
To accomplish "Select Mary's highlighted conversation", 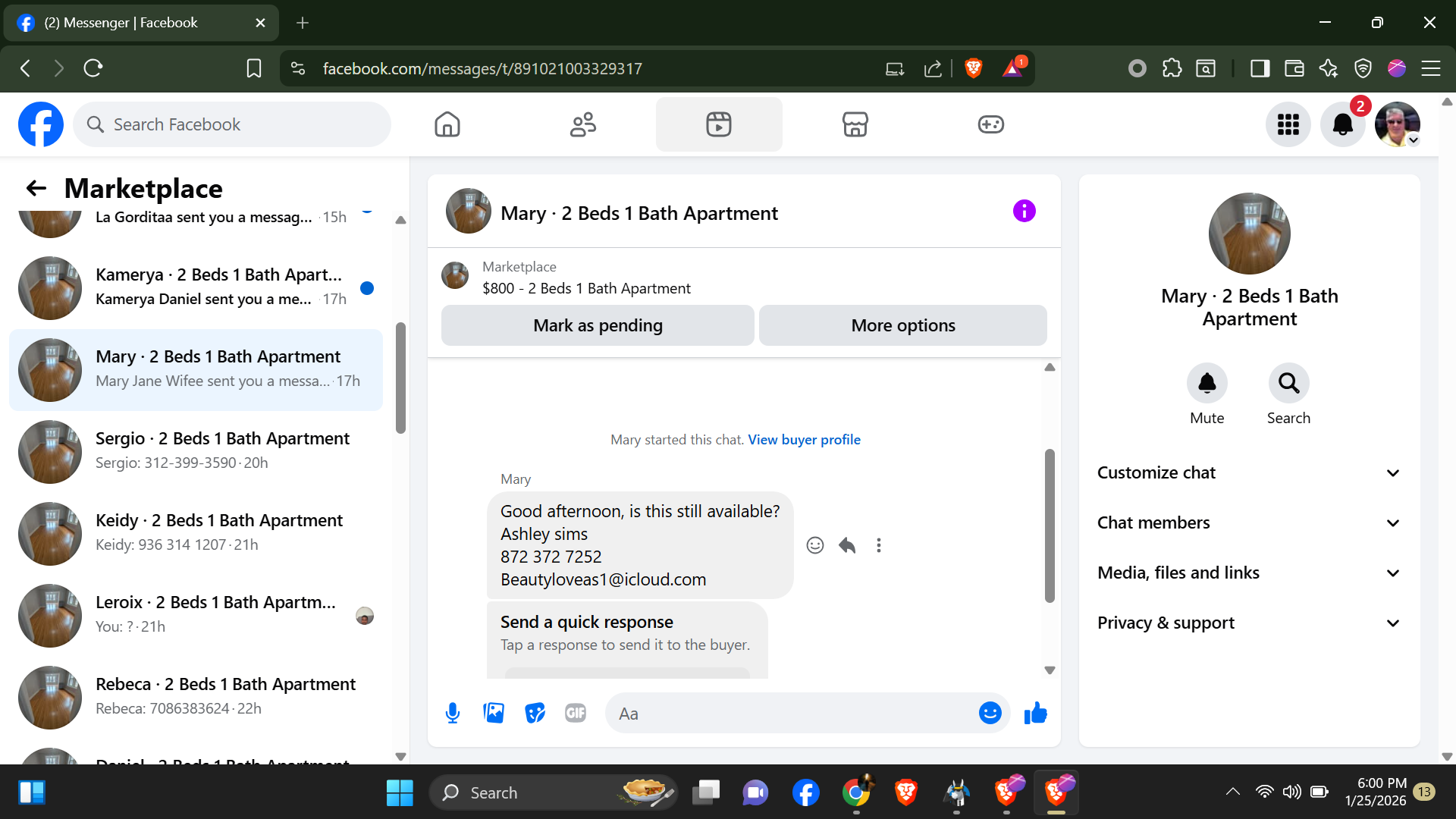I will click(196, 370).
